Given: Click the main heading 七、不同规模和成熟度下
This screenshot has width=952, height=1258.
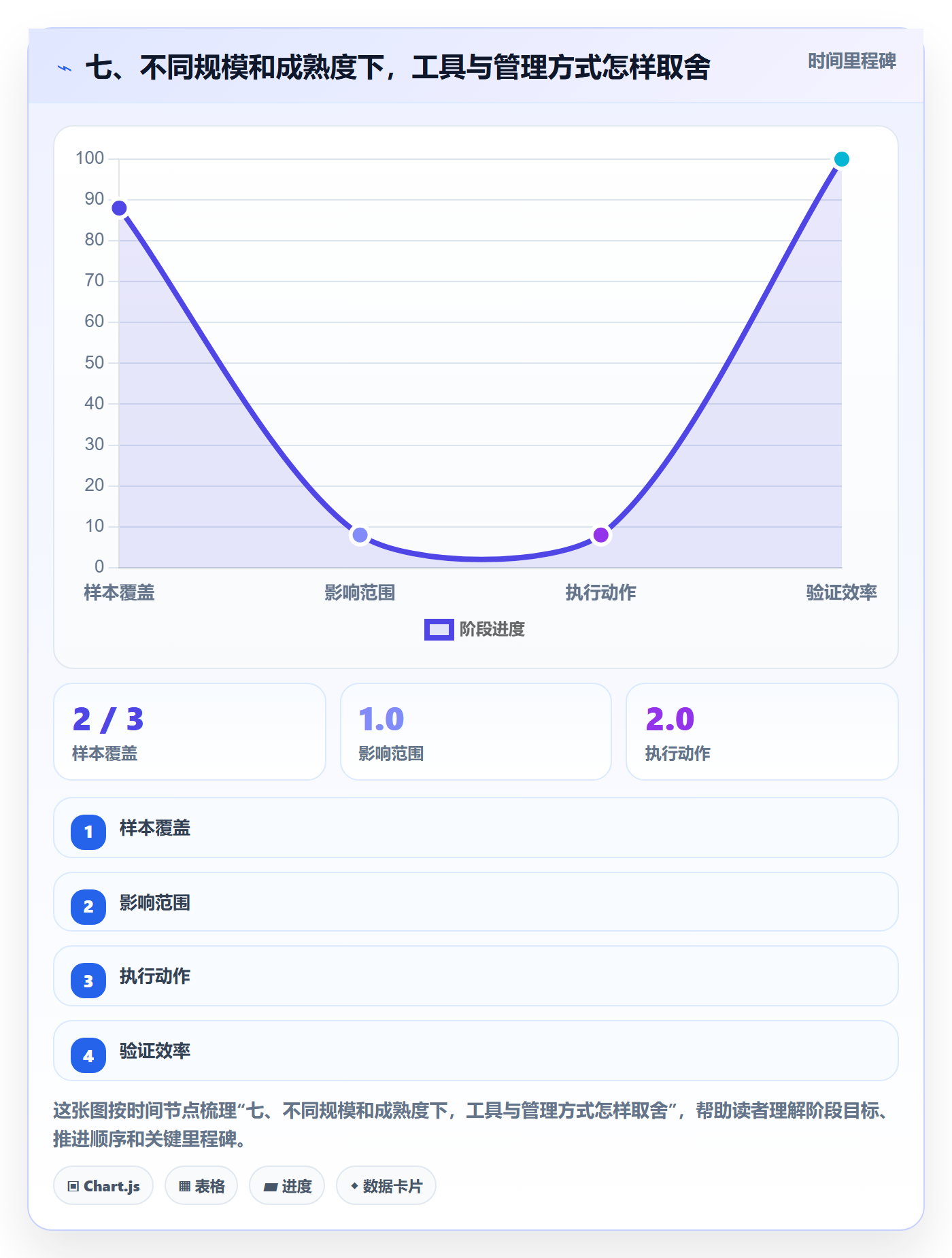Looking at the screenshot, I should (398, 68).
